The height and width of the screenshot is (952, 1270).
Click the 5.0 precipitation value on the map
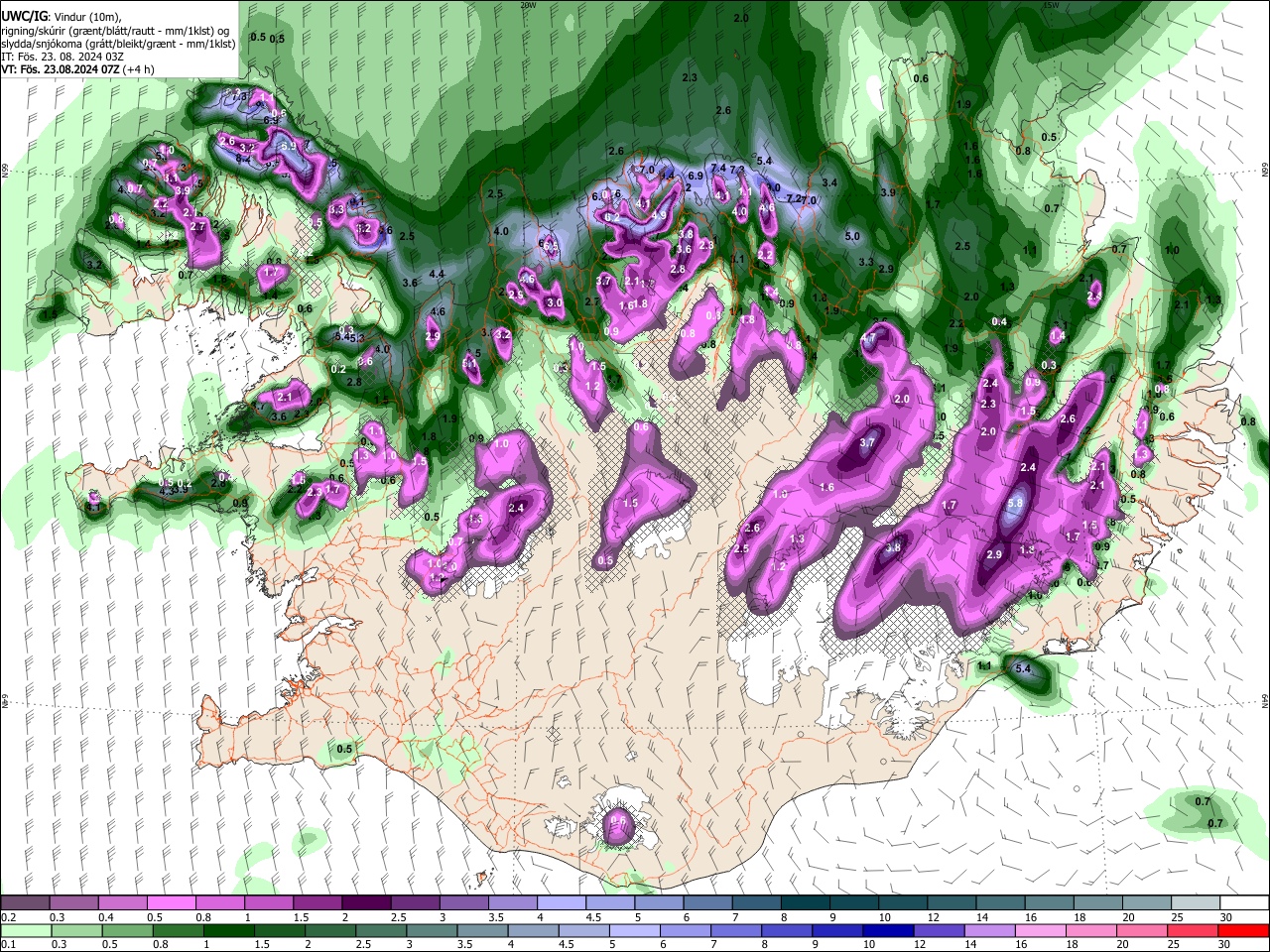click(852, 237)
